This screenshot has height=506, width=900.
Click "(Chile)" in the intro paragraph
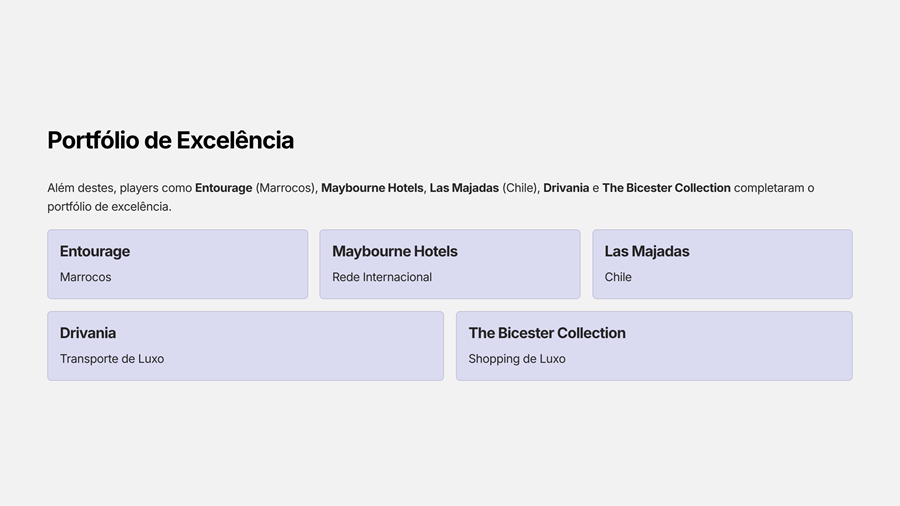[x=520, y=188]
